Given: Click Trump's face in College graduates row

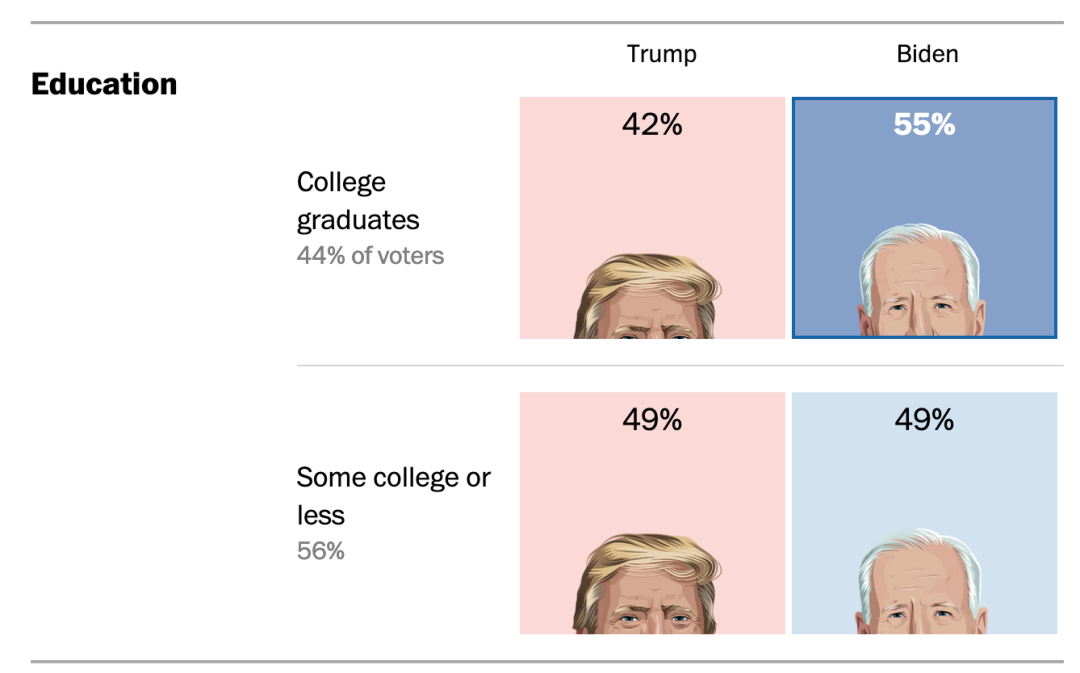Looking at the screenshot, I should click(x=647, y=297).
